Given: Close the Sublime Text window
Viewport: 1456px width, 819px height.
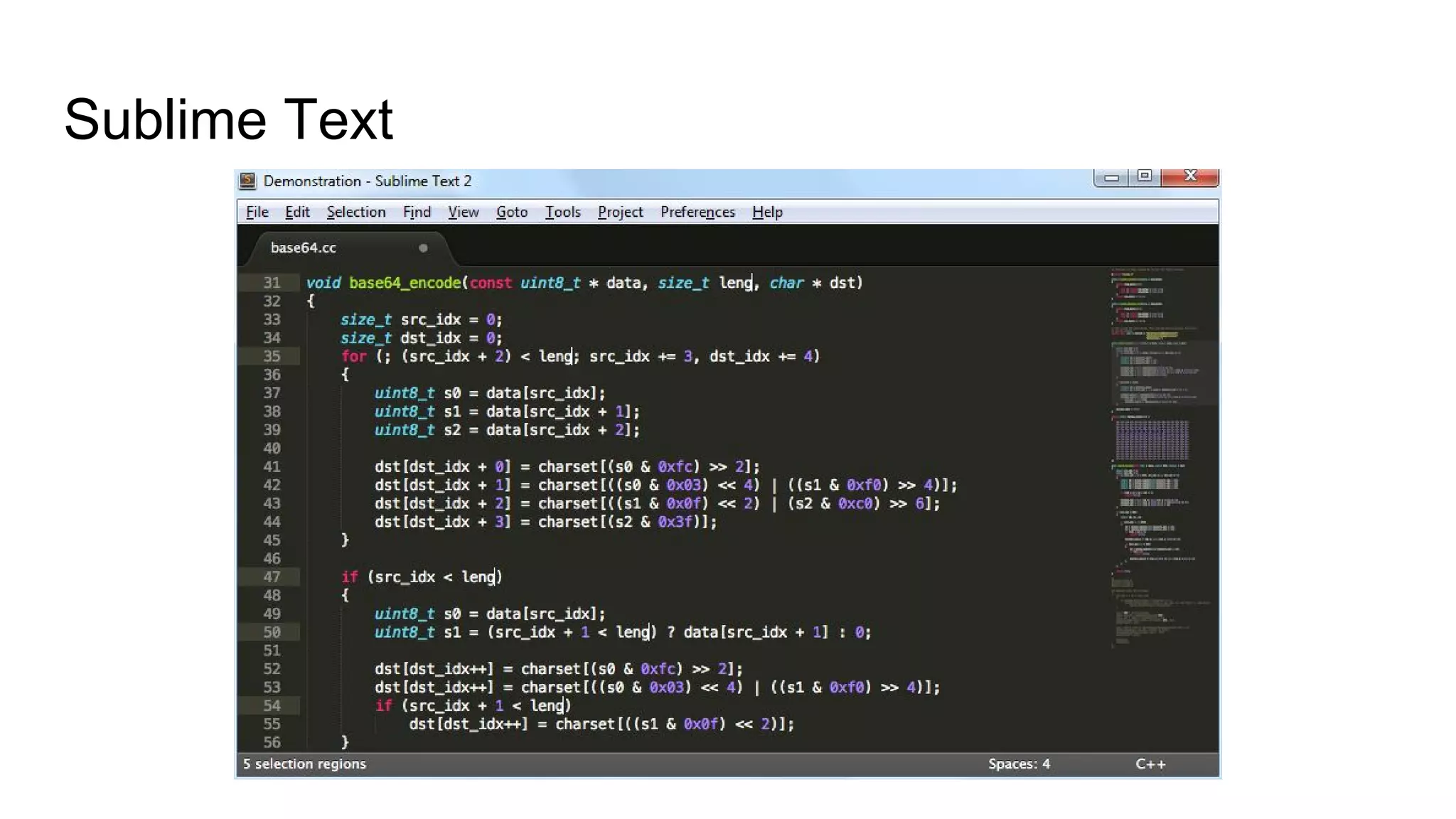Looking at the screenshot, I should [1191, 176].
